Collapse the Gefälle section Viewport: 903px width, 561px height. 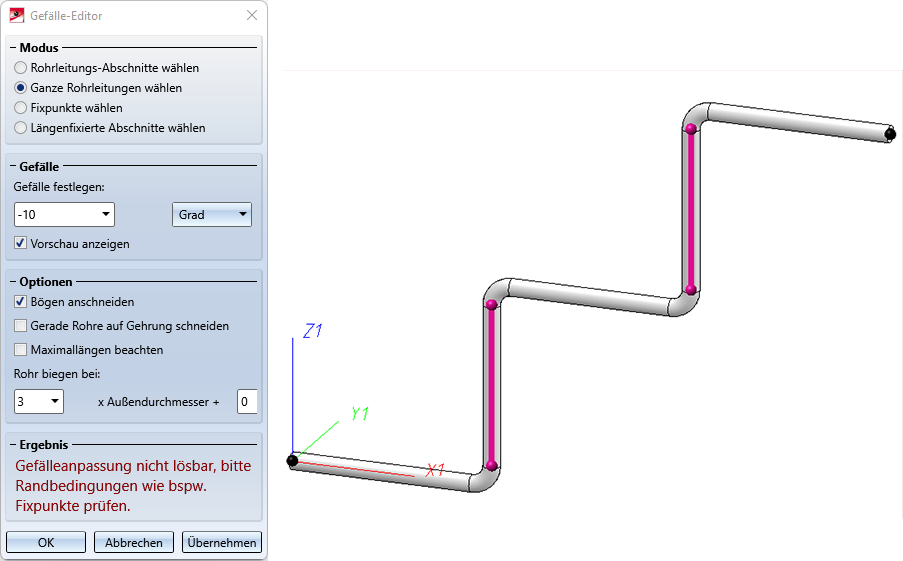pyautogui.click(x=13, y=166)
